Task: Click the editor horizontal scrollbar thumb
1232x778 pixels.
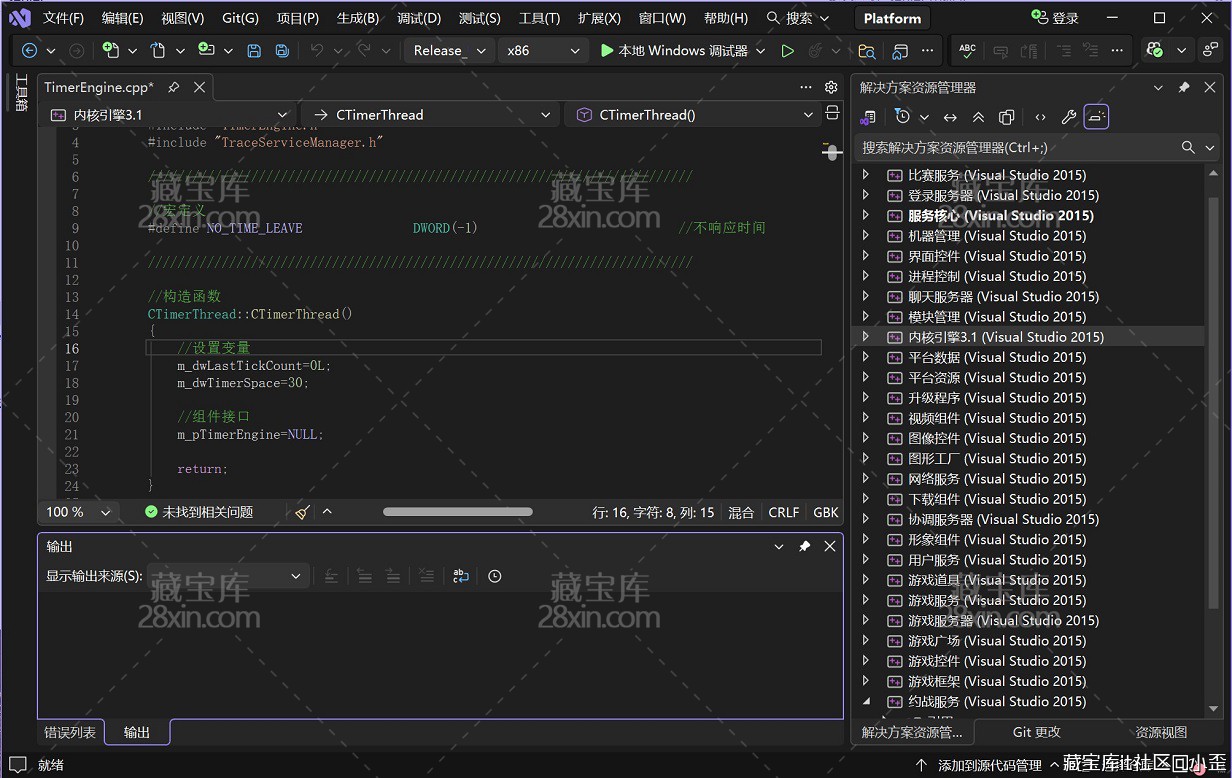Action: tap(457, 512)
